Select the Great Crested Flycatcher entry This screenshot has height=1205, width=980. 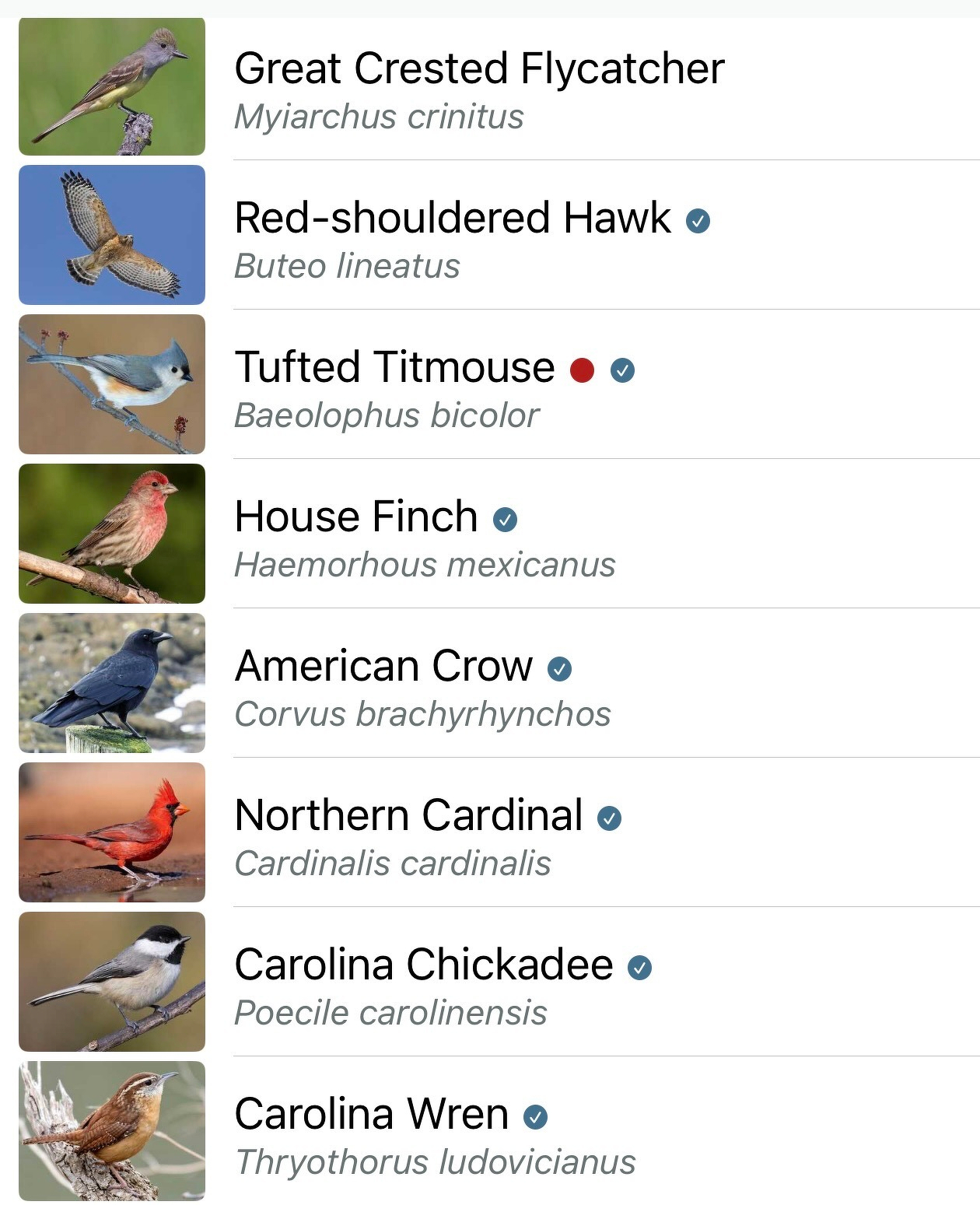click(499, 87)
